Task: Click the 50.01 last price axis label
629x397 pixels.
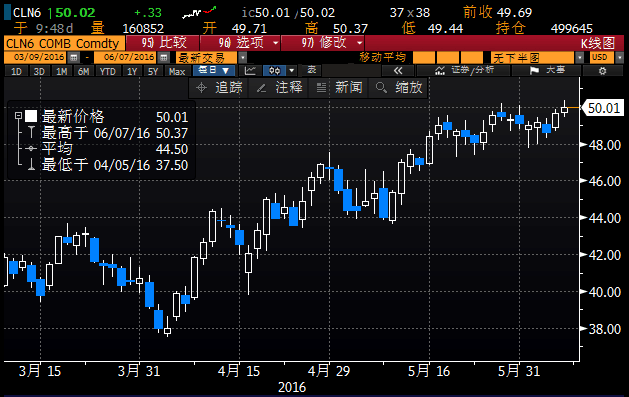Action: click(603, 108)
